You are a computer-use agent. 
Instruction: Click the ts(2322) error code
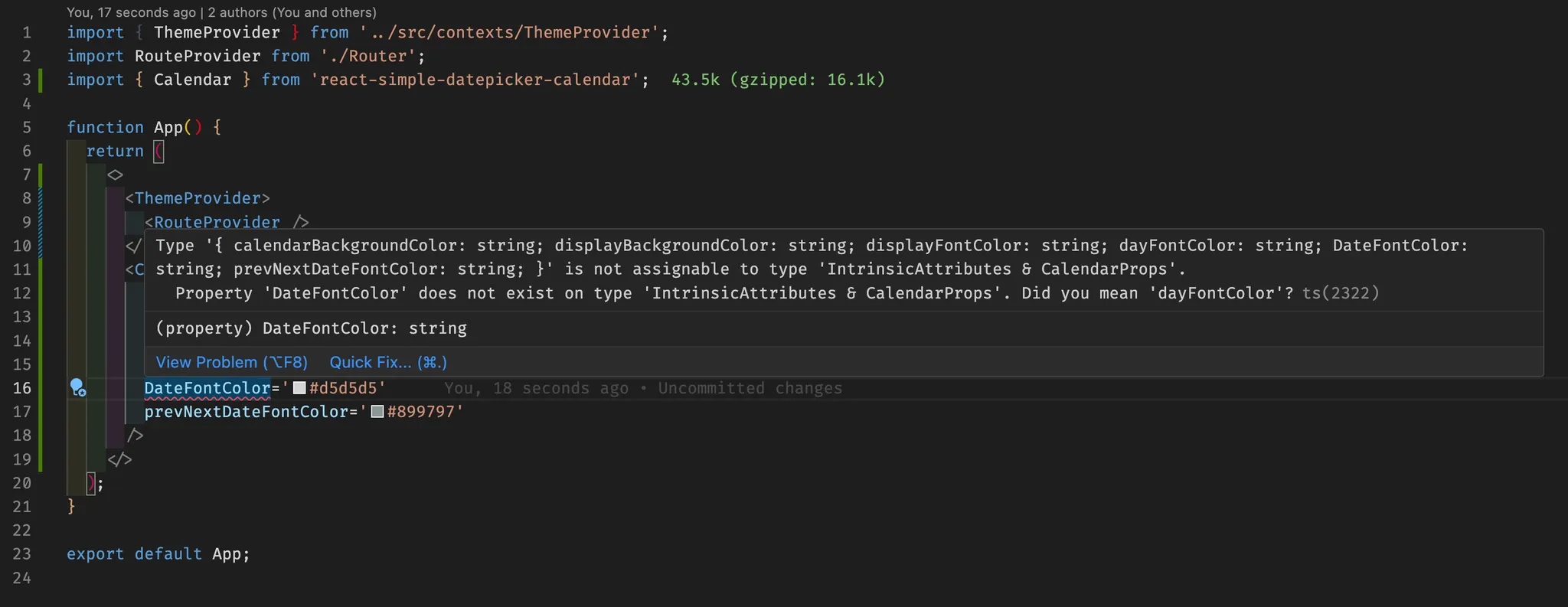tap(1341, 293)
